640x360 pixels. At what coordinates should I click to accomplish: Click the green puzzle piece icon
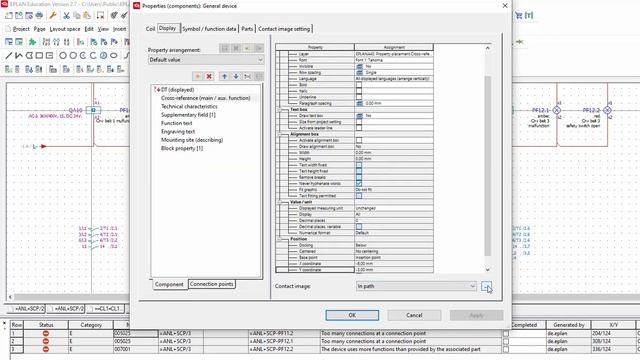(32, 42)
